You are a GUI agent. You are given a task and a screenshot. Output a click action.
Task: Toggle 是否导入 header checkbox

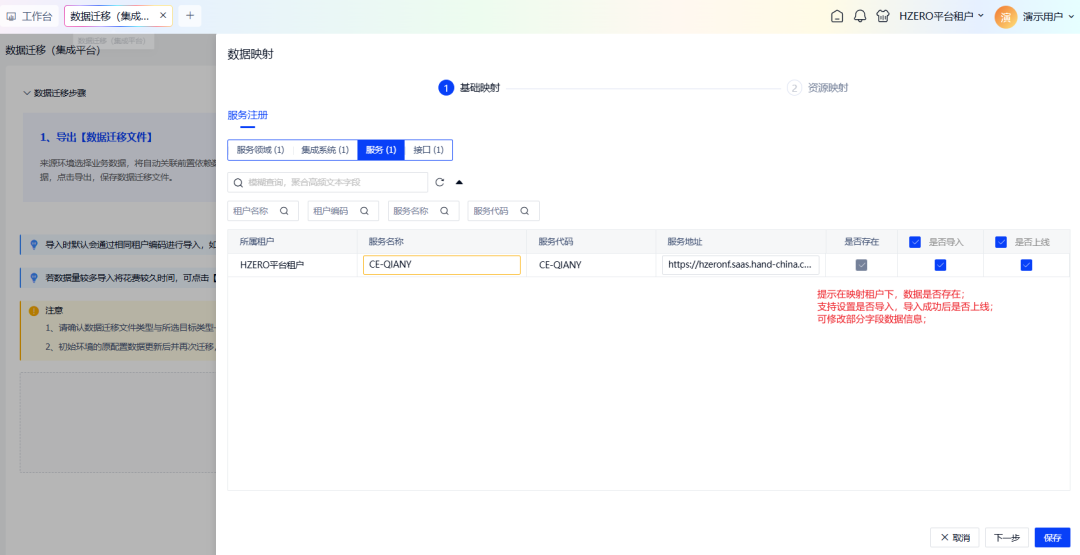[x=915, y=242]
